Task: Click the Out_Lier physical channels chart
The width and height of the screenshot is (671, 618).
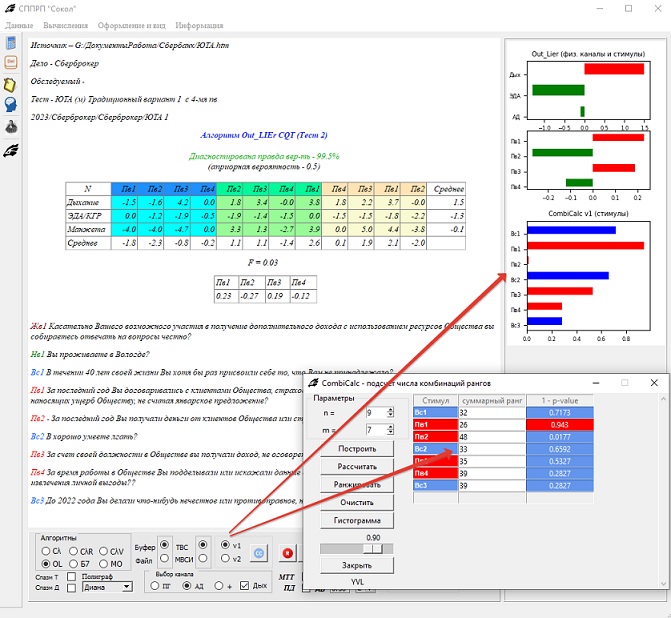Action: click(588, 91)
